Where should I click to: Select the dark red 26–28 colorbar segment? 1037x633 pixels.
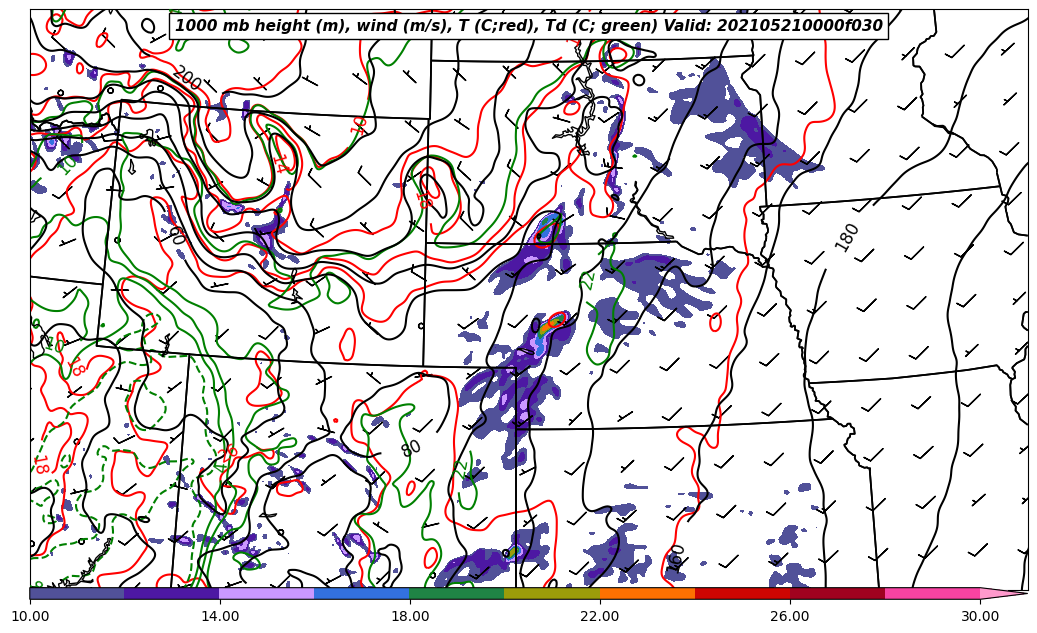[838, 593]
